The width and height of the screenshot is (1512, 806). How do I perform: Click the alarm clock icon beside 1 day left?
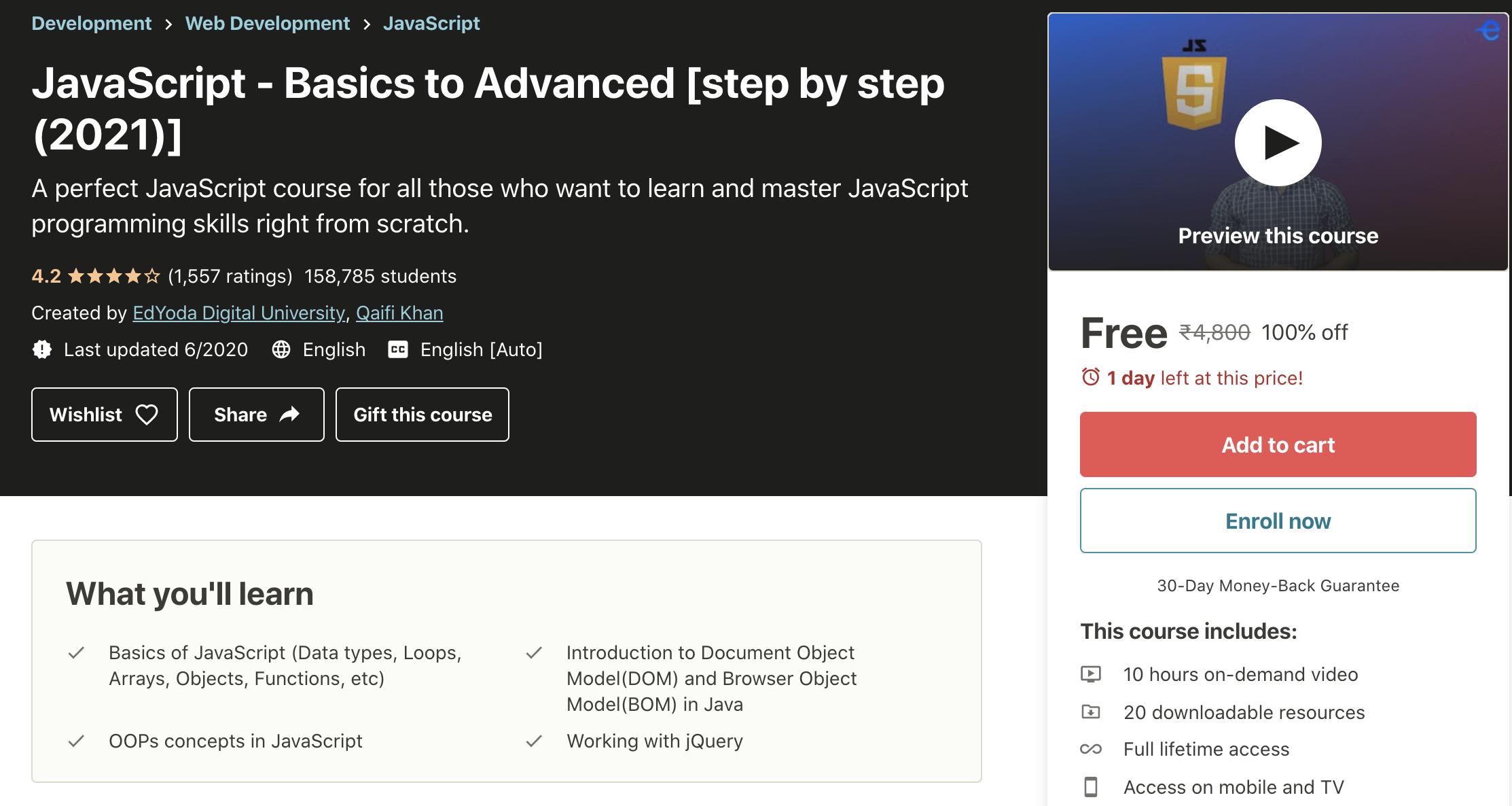point(1090,377)
